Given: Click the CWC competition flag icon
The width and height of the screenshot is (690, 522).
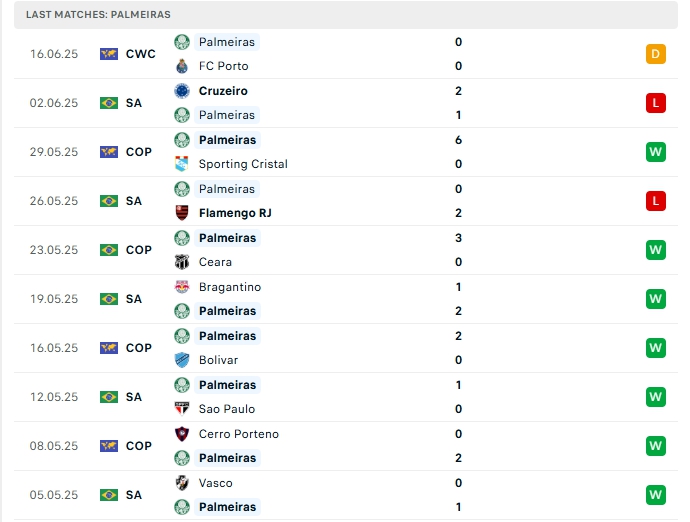Looking at the screenshot, I should click(109, 54).
